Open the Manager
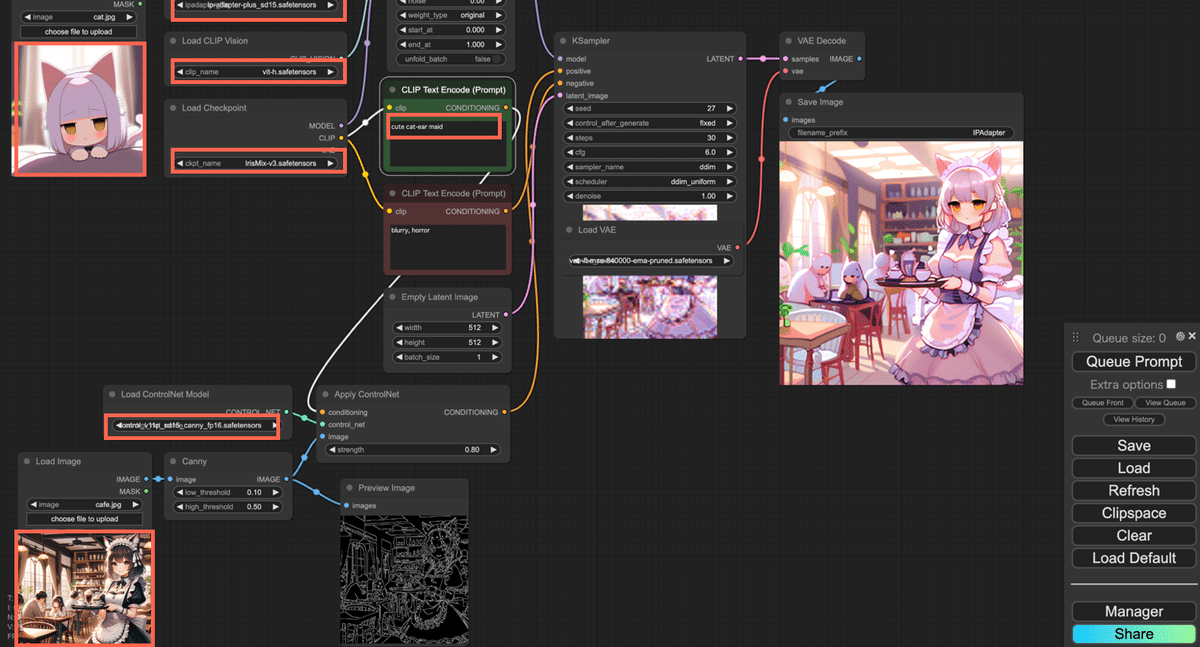The width and height of the screenshot is (1200, 647). click(x=1134, y=611)
